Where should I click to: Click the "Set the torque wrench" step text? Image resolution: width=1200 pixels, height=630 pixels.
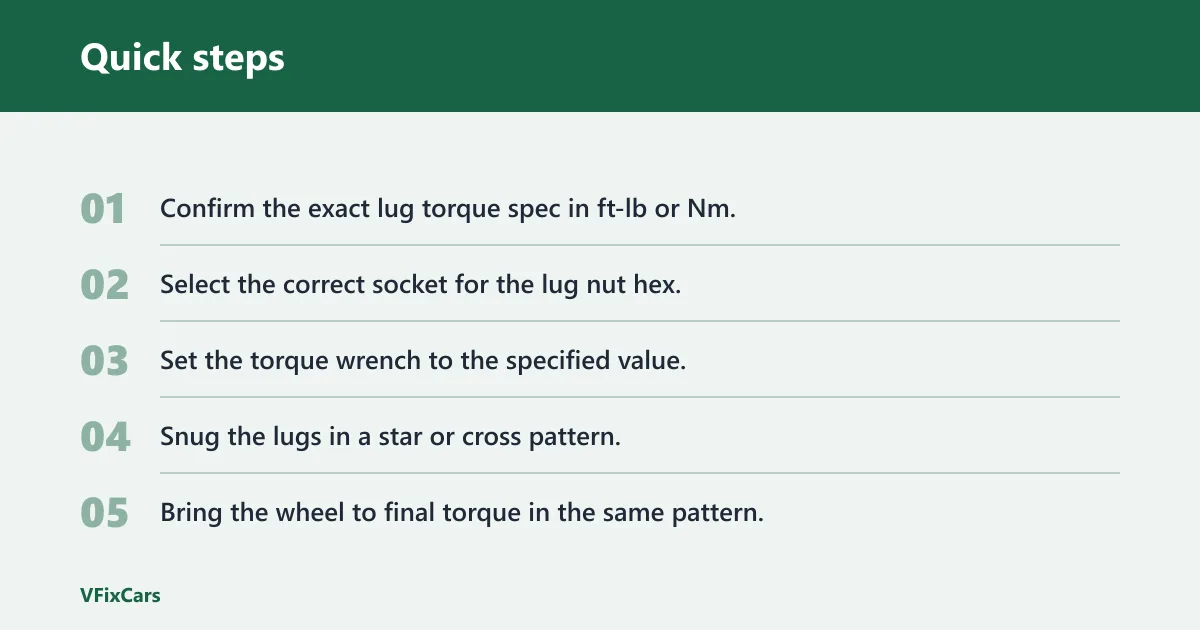pyautogui.click(x=423, y=361)
